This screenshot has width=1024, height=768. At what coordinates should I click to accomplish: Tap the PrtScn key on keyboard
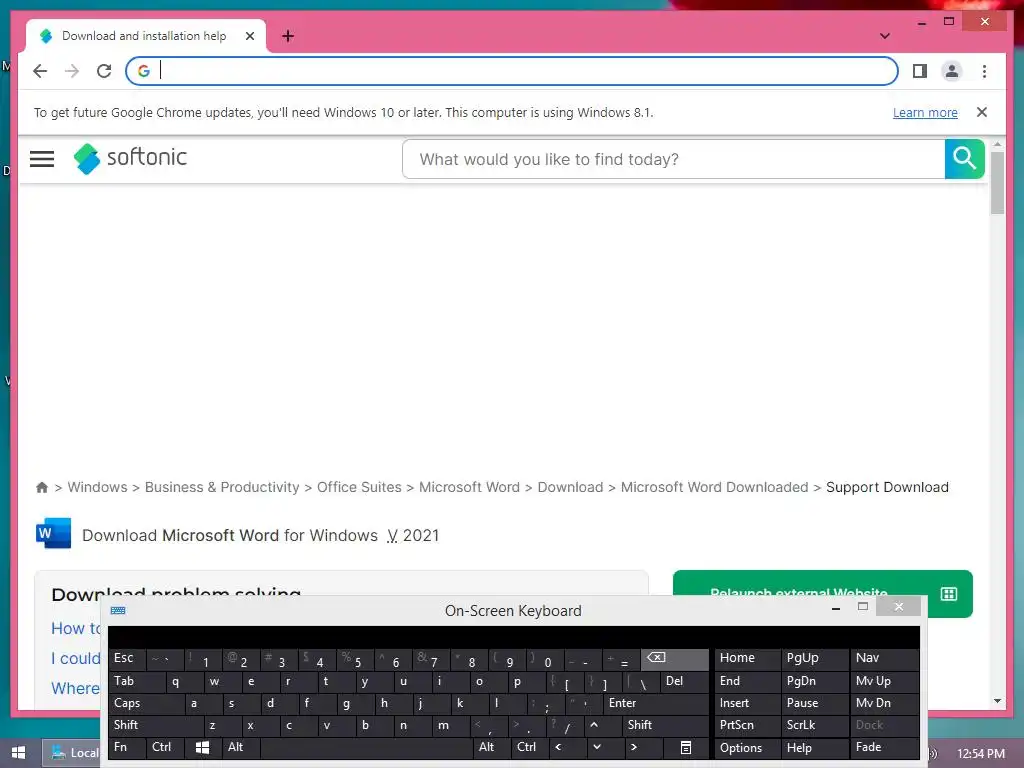coord(747,725)
